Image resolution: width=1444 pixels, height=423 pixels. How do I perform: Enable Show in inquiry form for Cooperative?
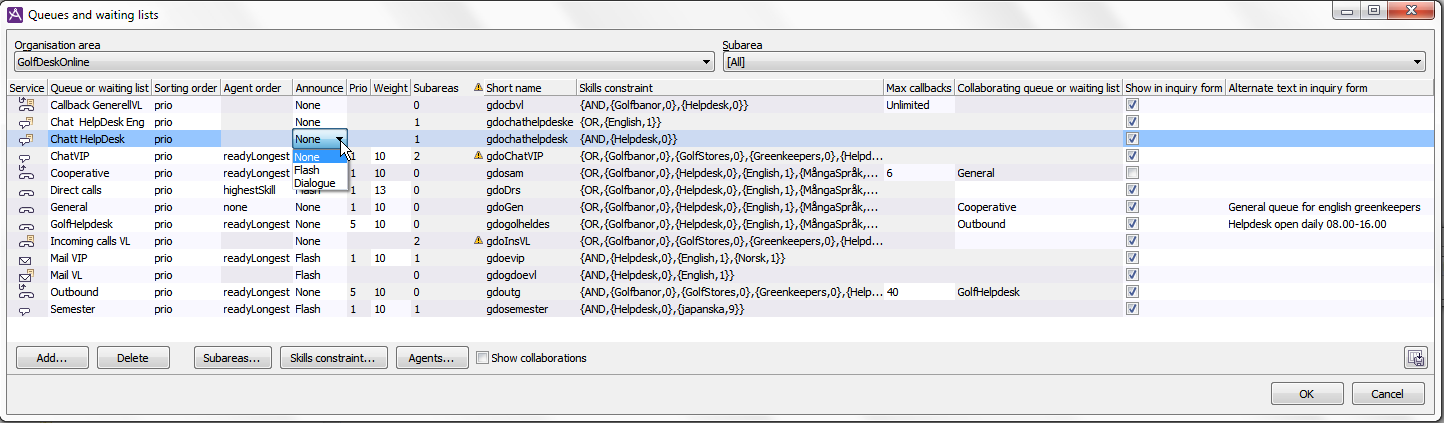tap(1132, 173)
